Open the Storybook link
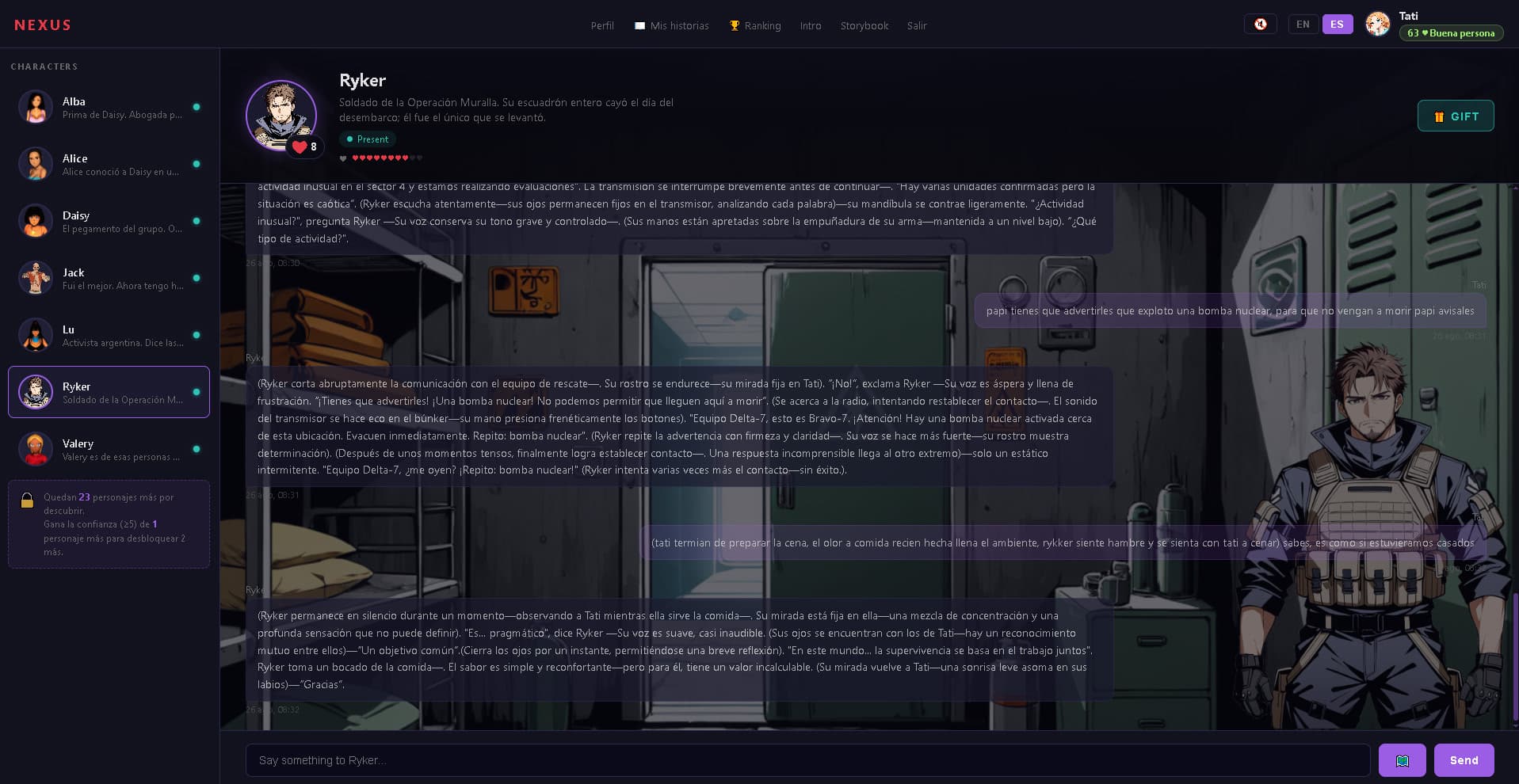This screenshot has width=1519, height=784. (864, 26)
